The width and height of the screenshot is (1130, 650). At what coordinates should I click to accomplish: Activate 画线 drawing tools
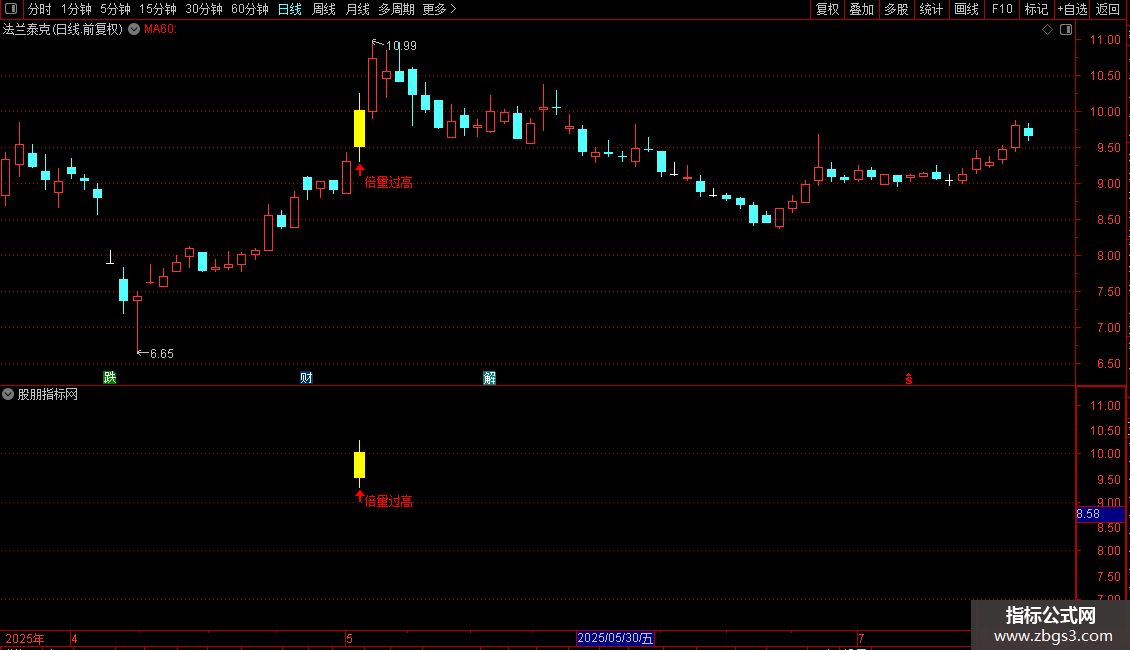966,9
